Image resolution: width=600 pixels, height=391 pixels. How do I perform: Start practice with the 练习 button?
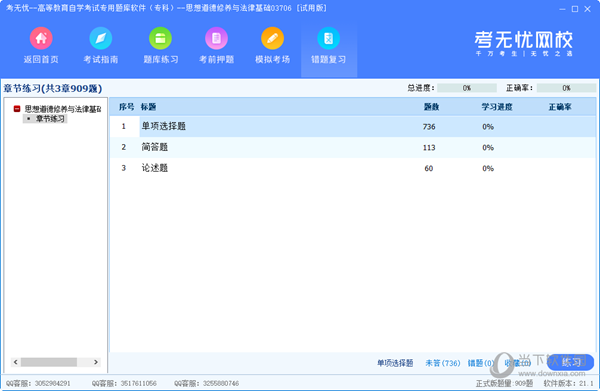click(571, 362)
